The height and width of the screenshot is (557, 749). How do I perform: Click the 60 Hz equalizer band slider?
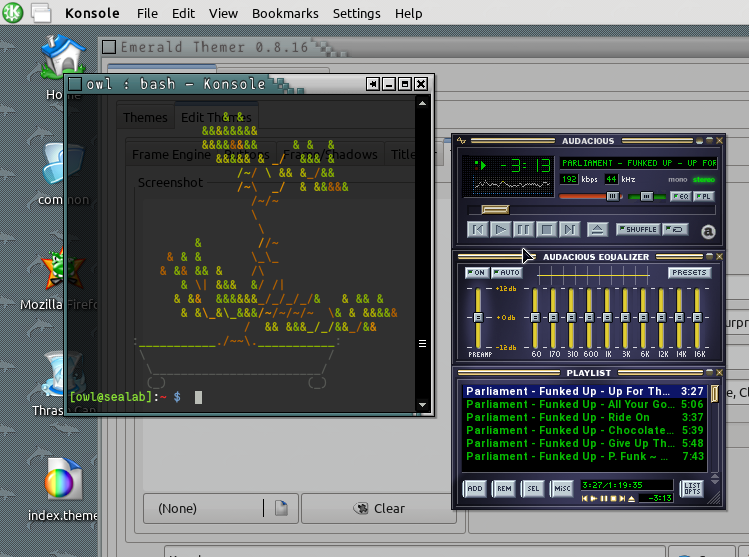[x=535, y=317]
